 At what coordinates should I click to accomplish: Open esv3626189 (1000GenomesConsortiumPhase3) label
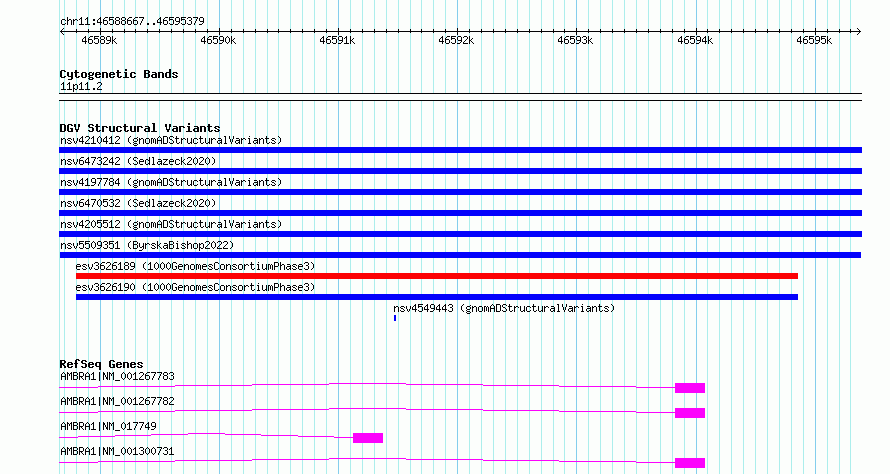click(195, 266)
